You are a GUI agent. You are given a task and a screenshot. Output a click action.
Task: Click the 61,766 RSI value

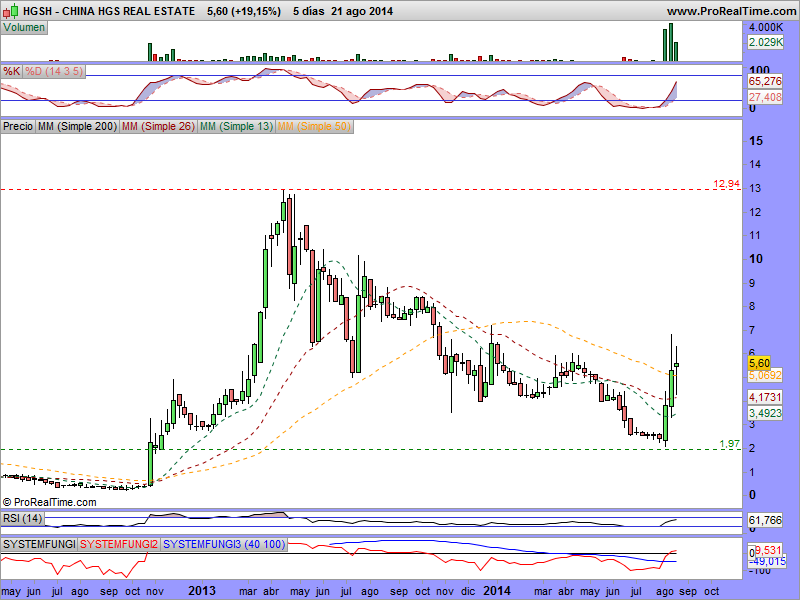[765, 520]
